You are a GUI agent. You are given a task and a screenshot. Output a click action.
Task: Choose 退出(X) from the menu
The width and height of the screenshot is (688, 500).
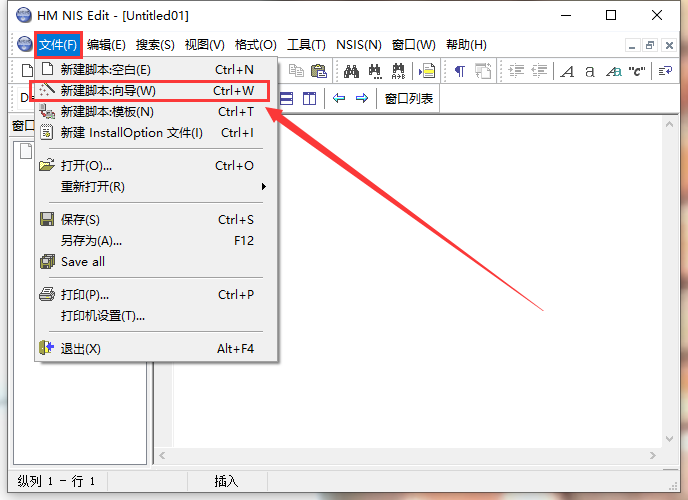pyautogui.click(x=156, y=349)
